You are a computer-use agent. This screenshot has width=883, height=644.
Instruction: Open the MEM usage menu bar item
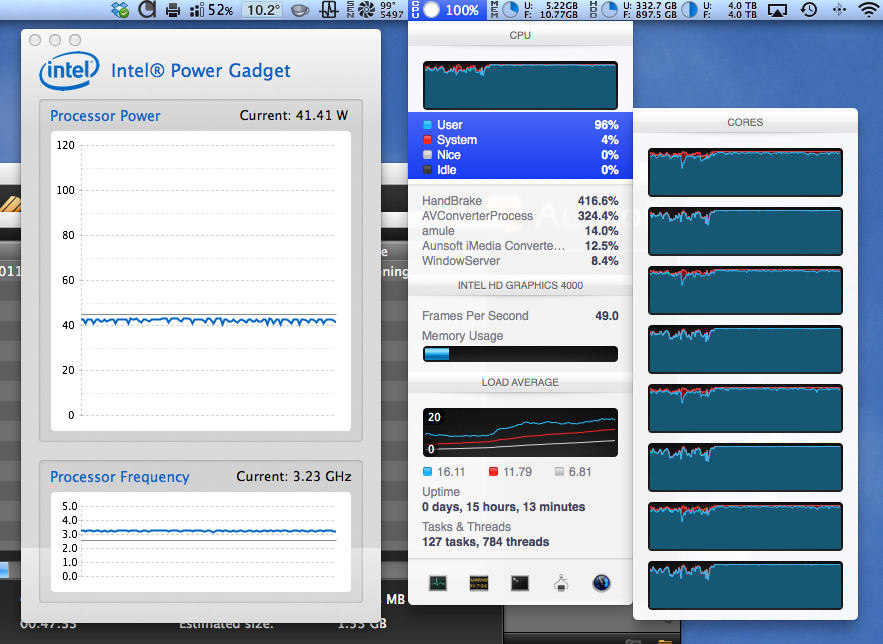[x=534, y=10]
